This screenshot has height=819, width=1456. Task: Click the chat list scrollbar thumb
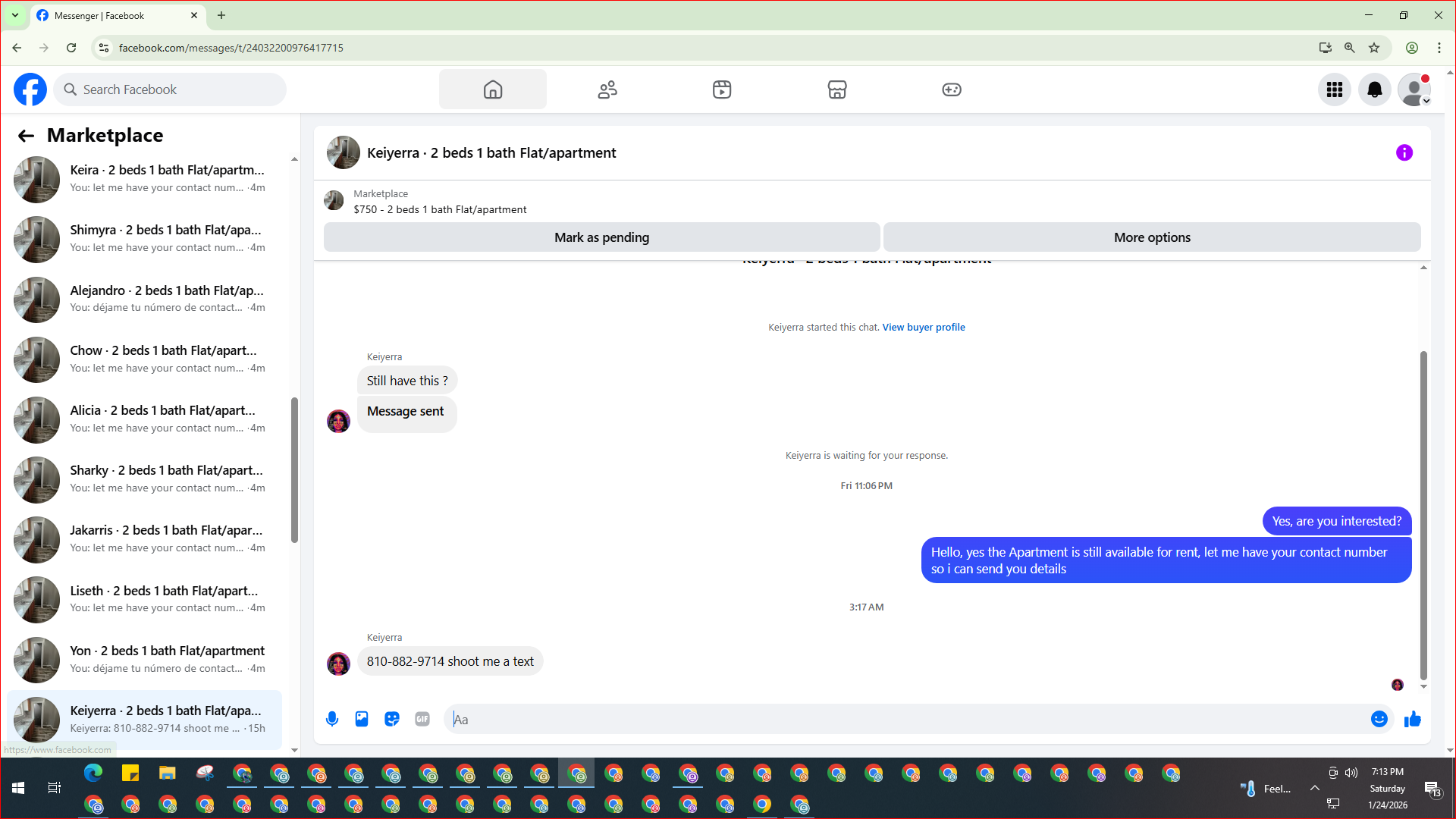coord(294,470)
